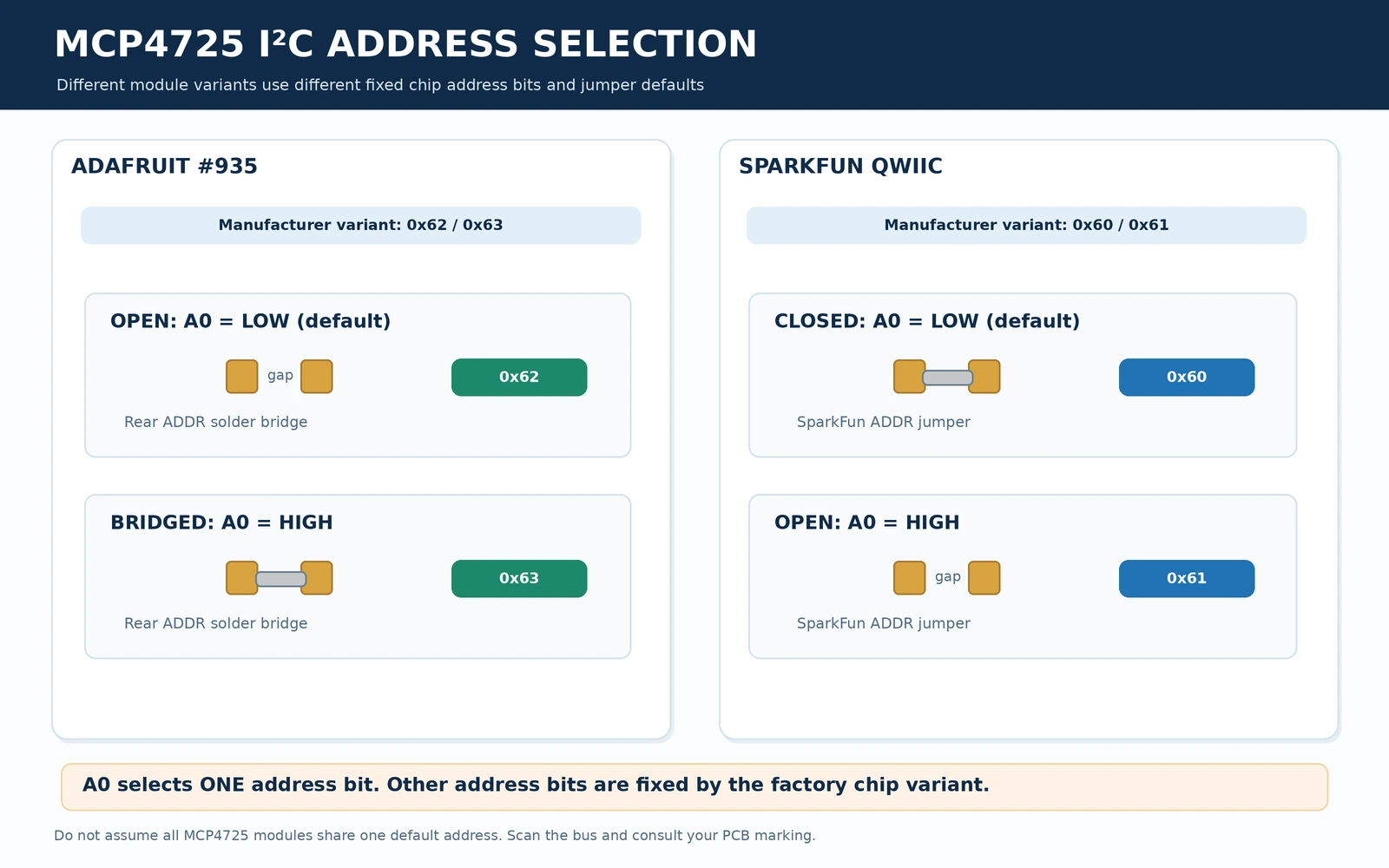Click 'OPEN: A0 = LOW (default)' heading

pyautogui.click(x=250, y=321)
